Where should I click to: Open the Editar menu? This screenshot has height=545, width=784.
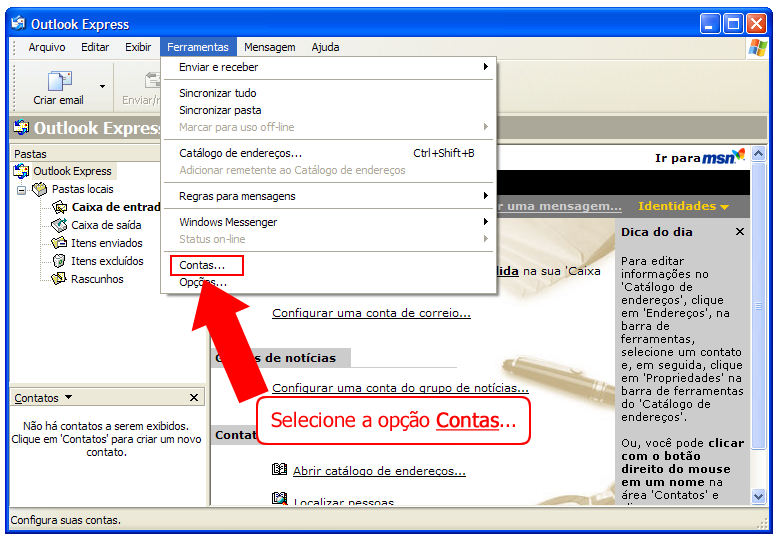(x=95, y=47)
